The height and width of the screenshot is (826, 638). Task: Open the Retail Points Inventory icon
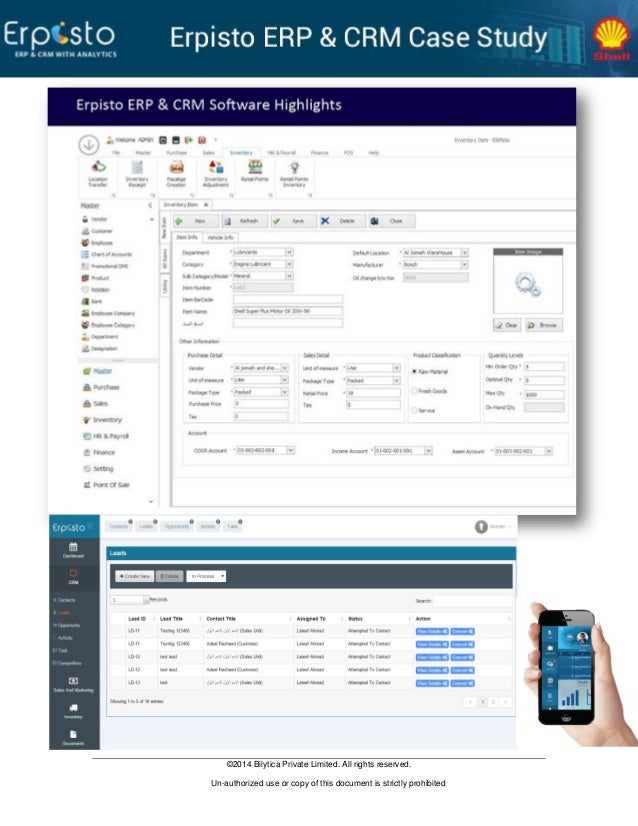point(294,173)
